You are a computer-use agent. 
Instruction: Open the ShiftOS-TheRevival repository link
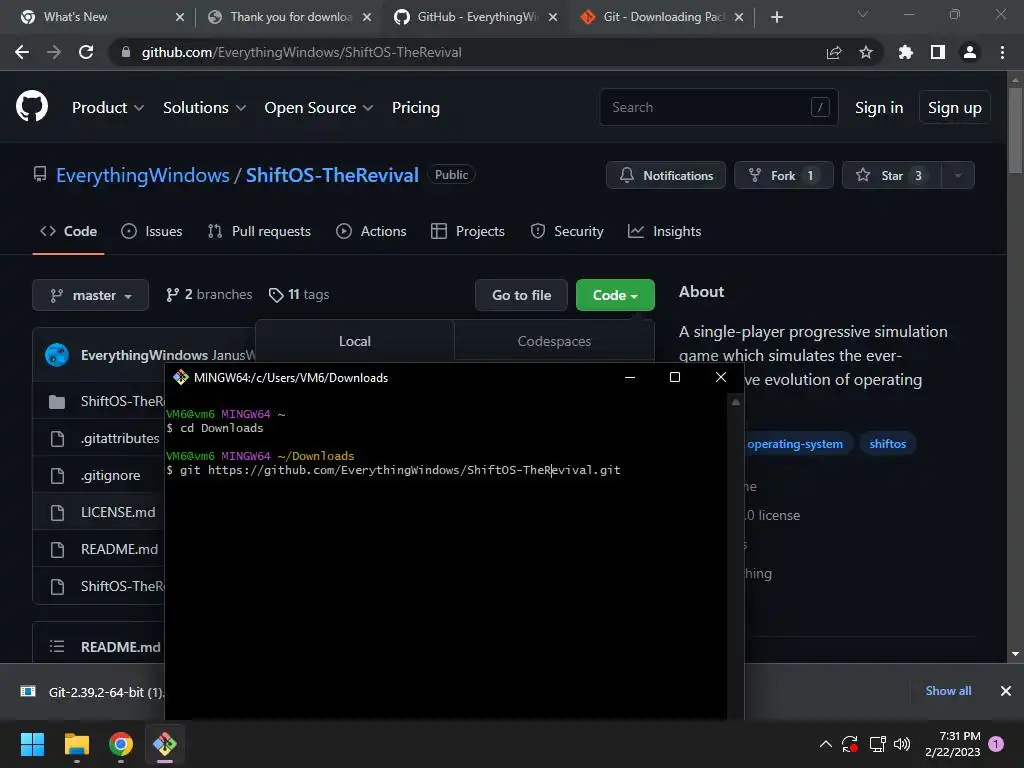click(332, 175)
